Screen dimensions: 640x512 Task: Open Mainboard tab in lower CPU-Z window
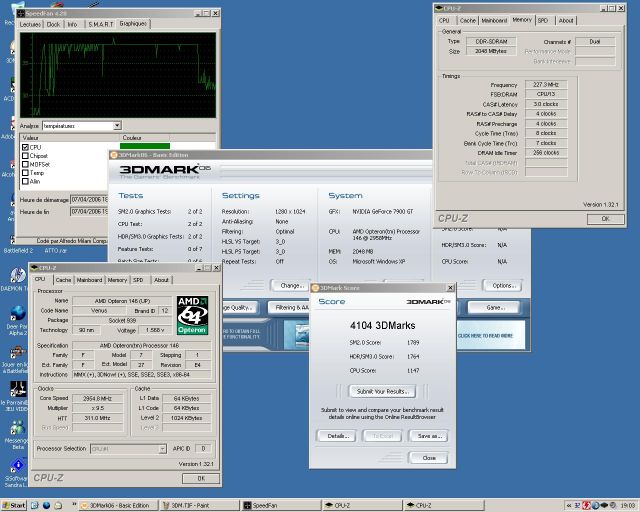[x=89, y=280]
